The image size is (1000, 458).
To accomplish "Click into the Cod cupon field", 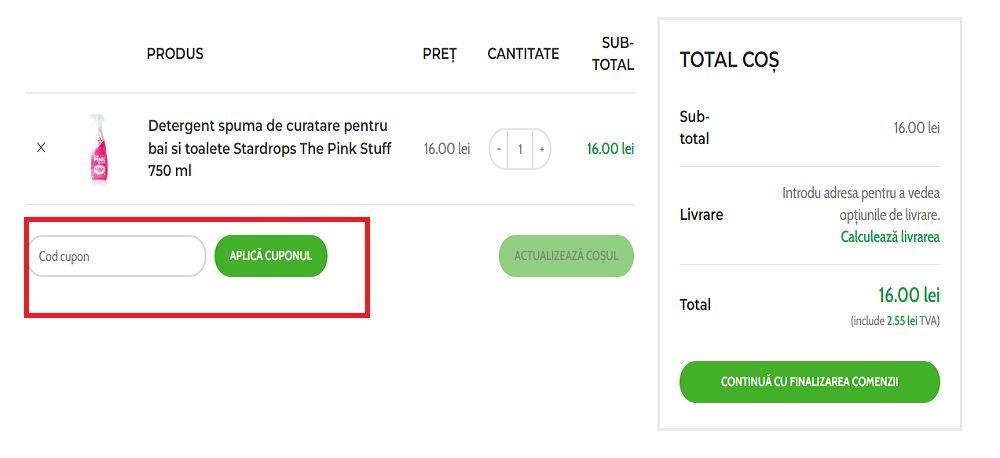I will pos(116,256).
